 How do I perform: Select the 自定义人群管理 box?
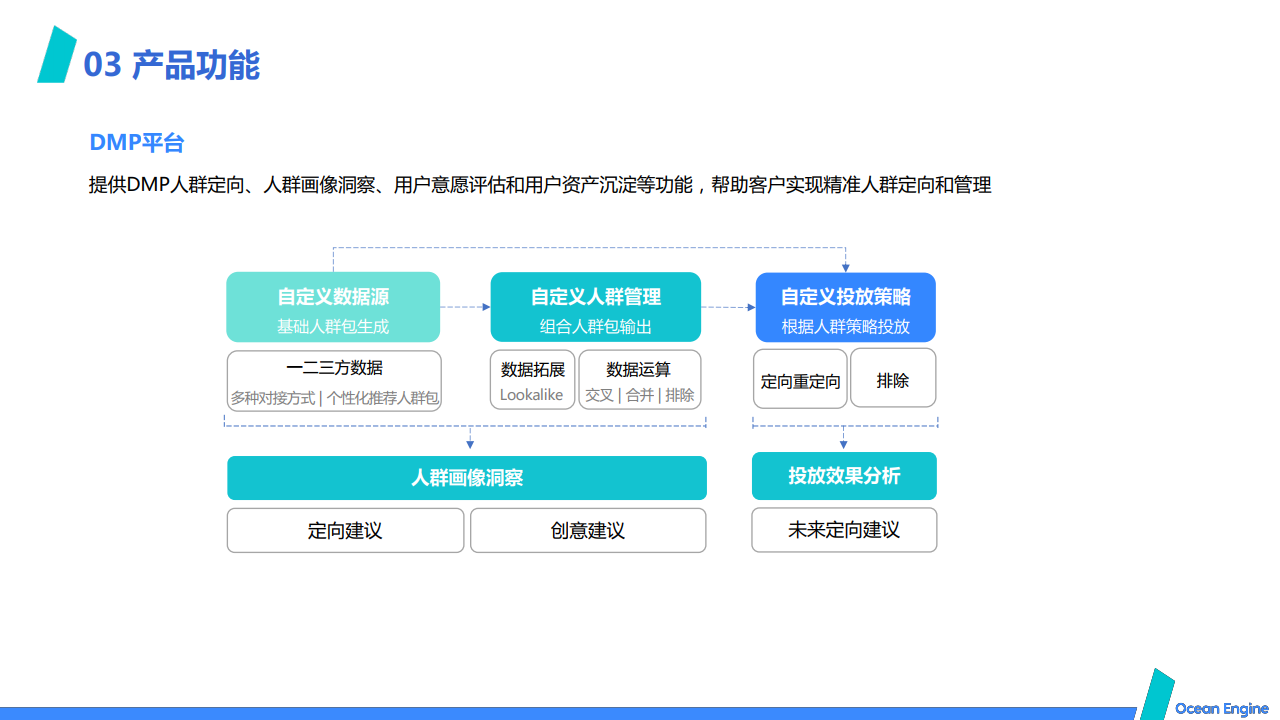pos(596,307)
